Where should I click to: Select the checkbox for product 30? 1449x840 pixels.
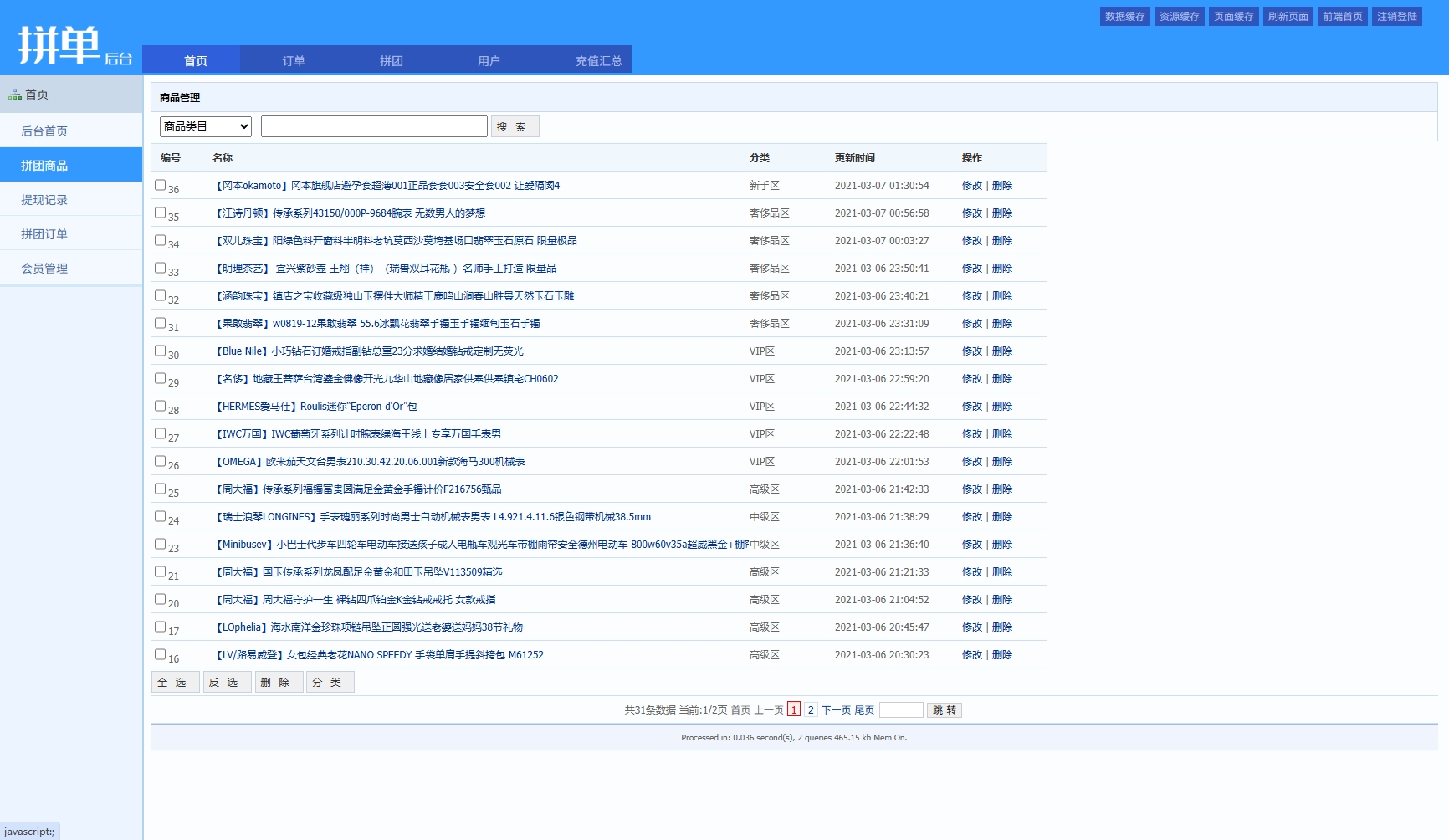160,351
